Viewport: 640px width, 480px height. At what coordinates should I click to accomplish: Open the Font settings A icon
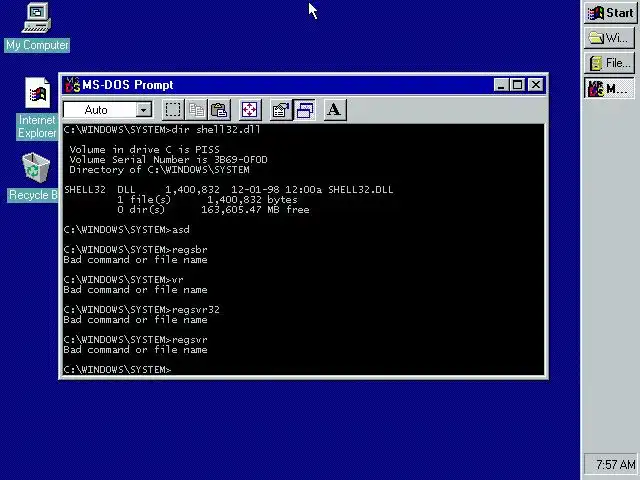coord(335,110)
